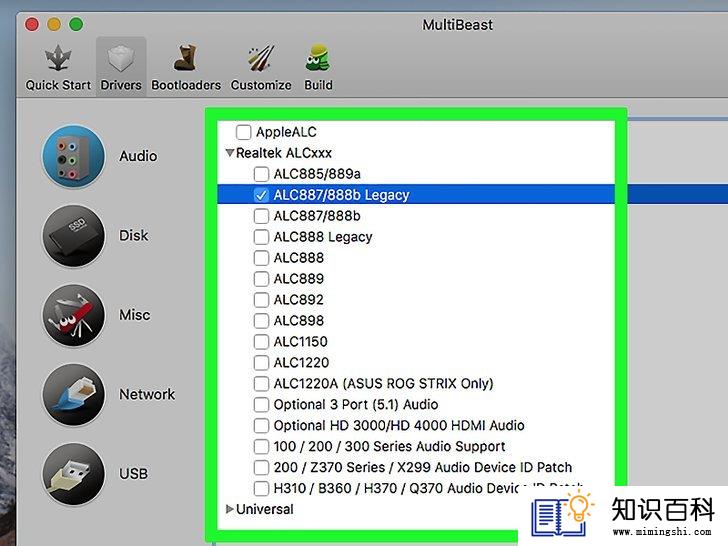
Task: Enable 100 / 200 / 300 Series Audio Support checkbox
Action: pyautogui.click(x=261, y=446)
